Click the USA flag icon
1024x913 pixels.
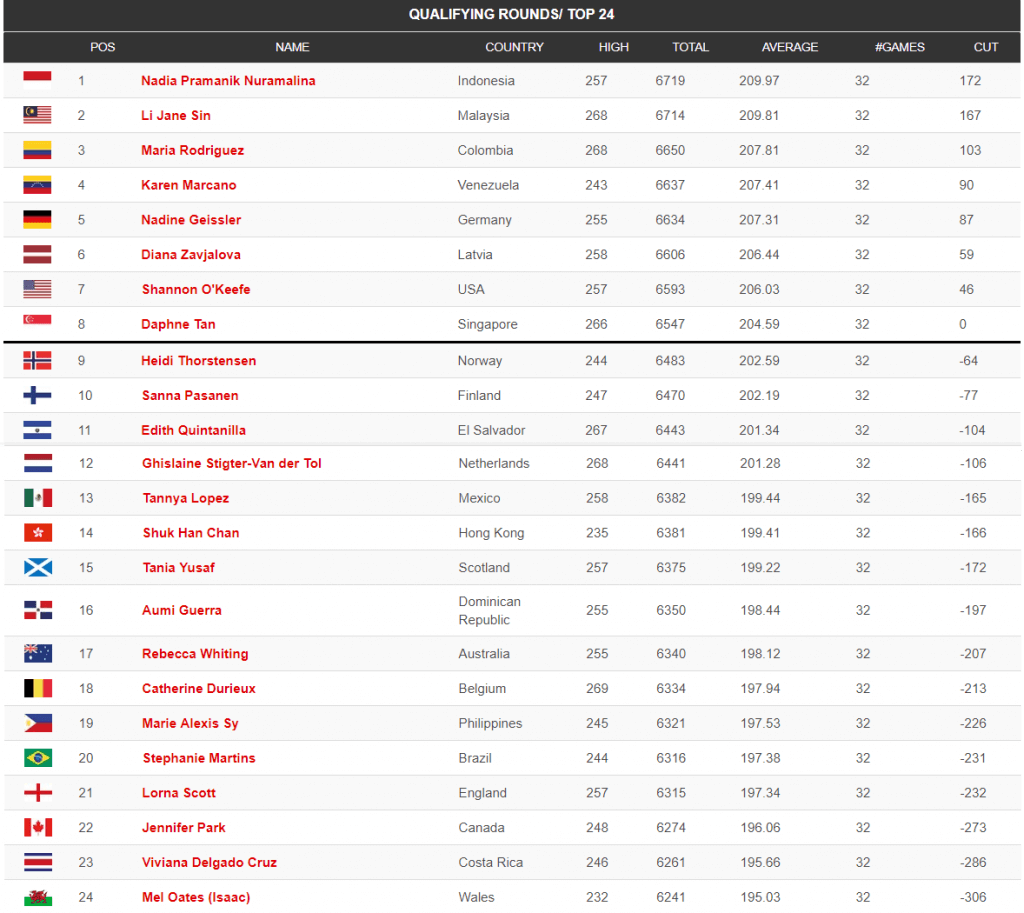click(37, 289)
